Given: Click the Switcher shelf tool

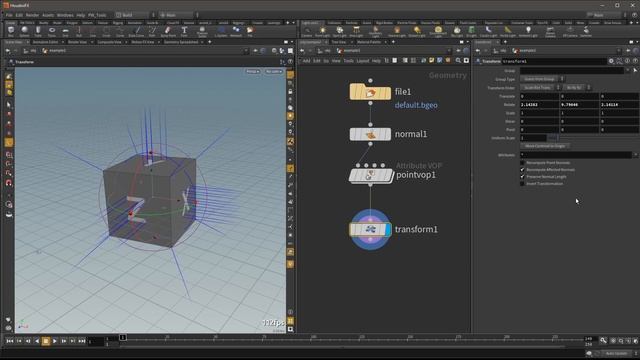Looking at the screenshot, I should tap(586, 31).
